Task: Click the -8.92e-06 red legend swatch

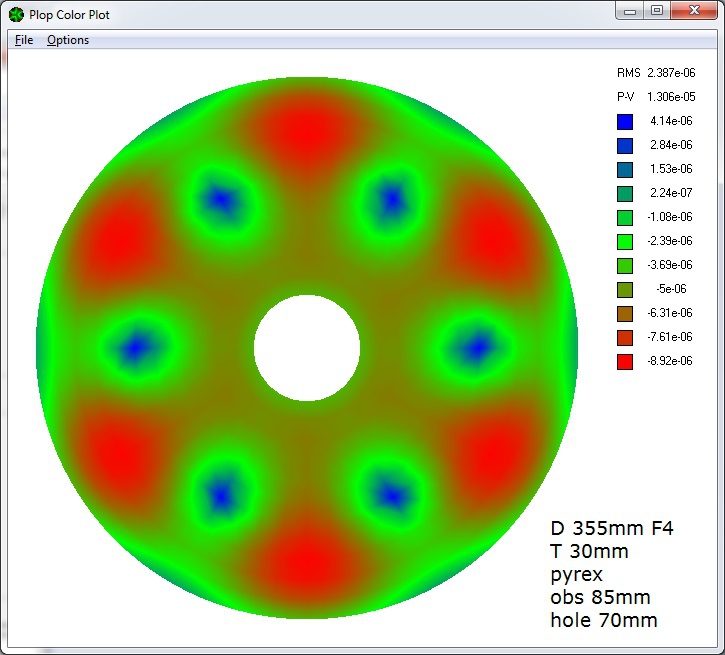Action: [625, 362]
